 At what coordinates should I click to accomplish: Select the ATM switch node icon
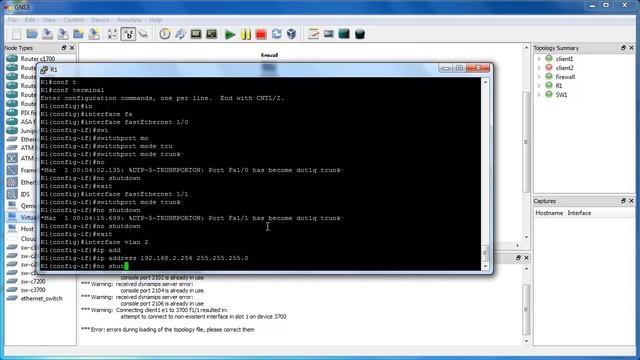[12, 158]
